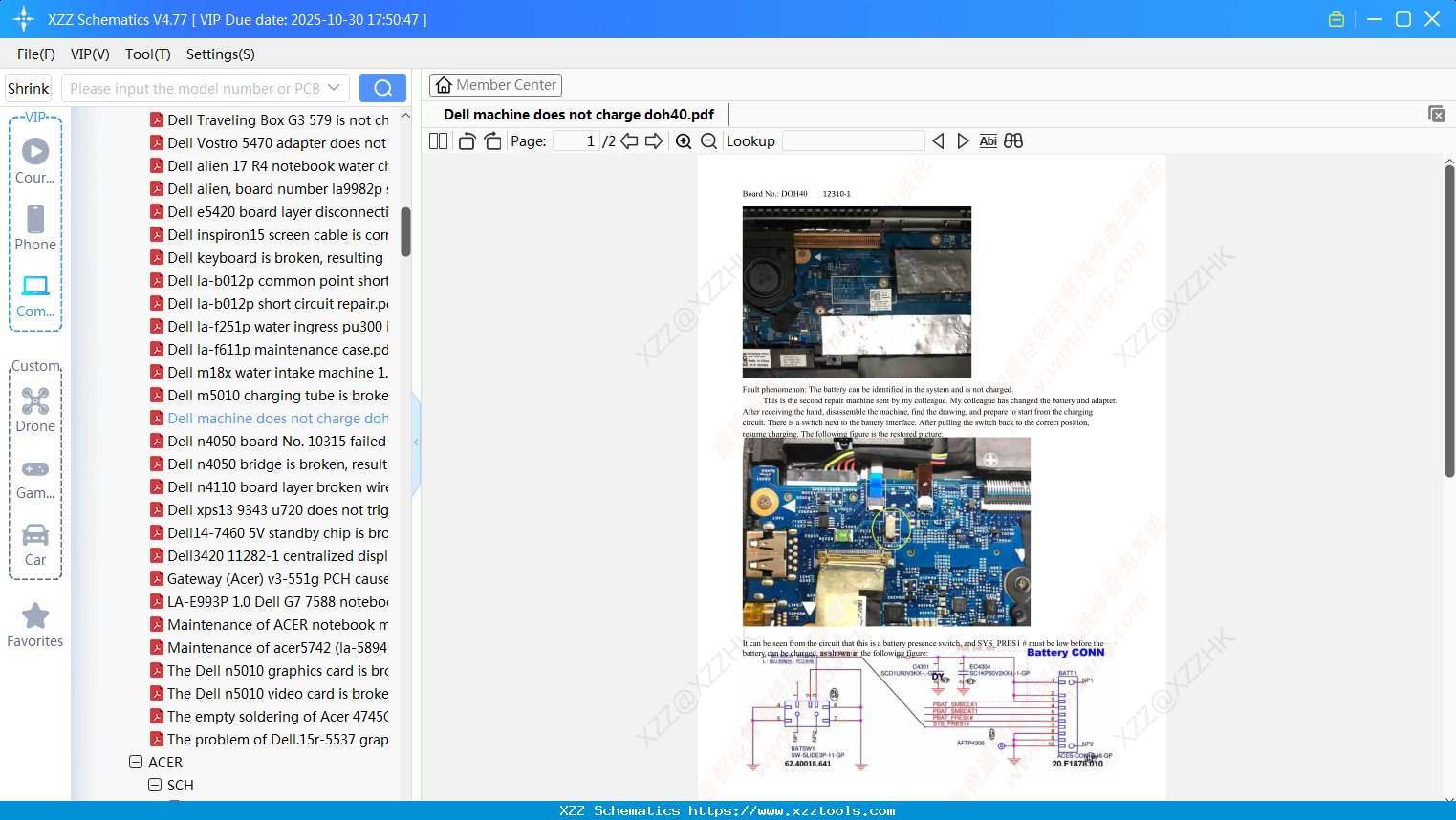
Task: Collapse the left panel with splitter arrow
Action: point(416,442)
